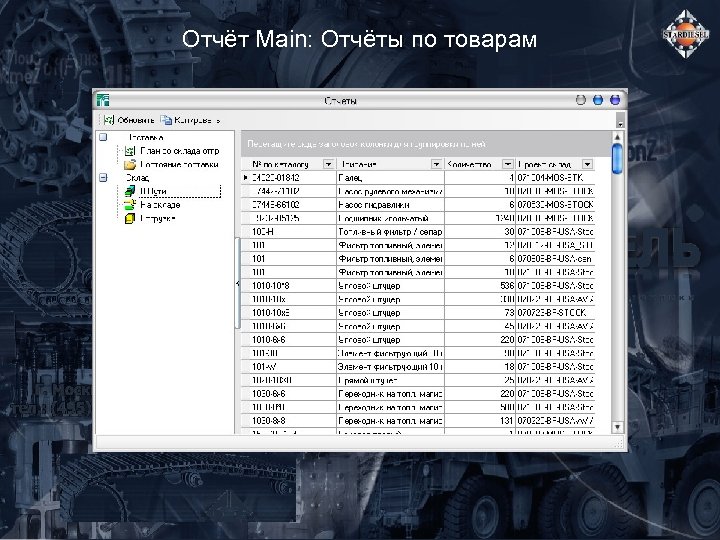Click the Палец cell

[x=390, y=177]
